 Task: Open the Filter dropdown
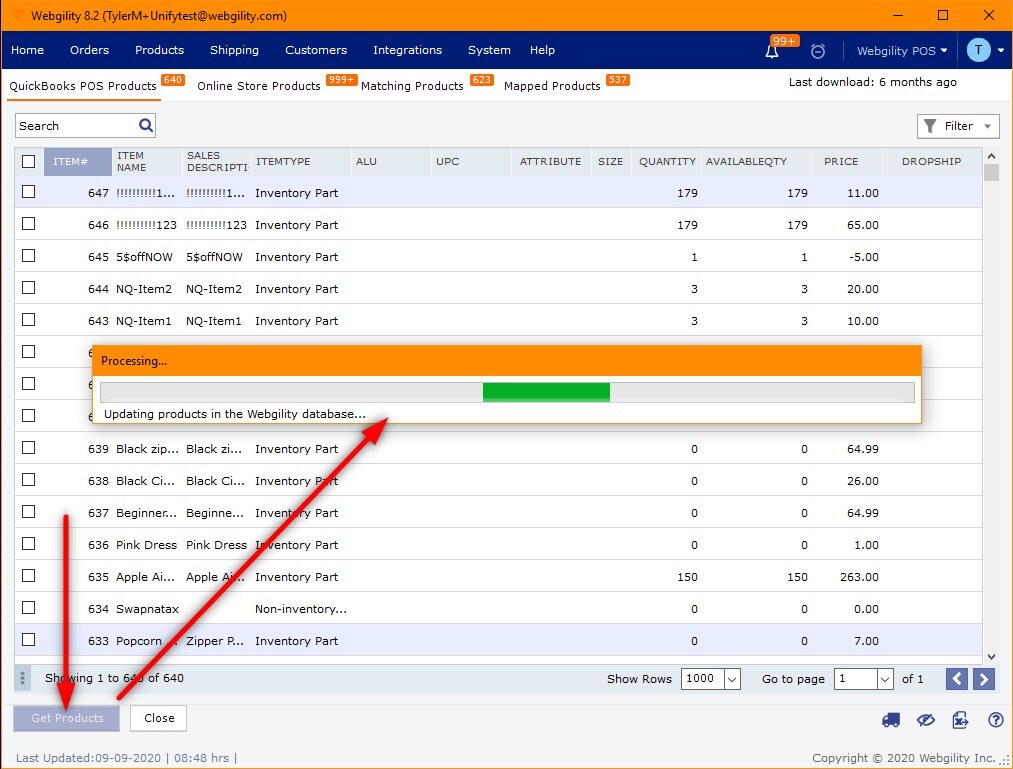pos(958,126)
